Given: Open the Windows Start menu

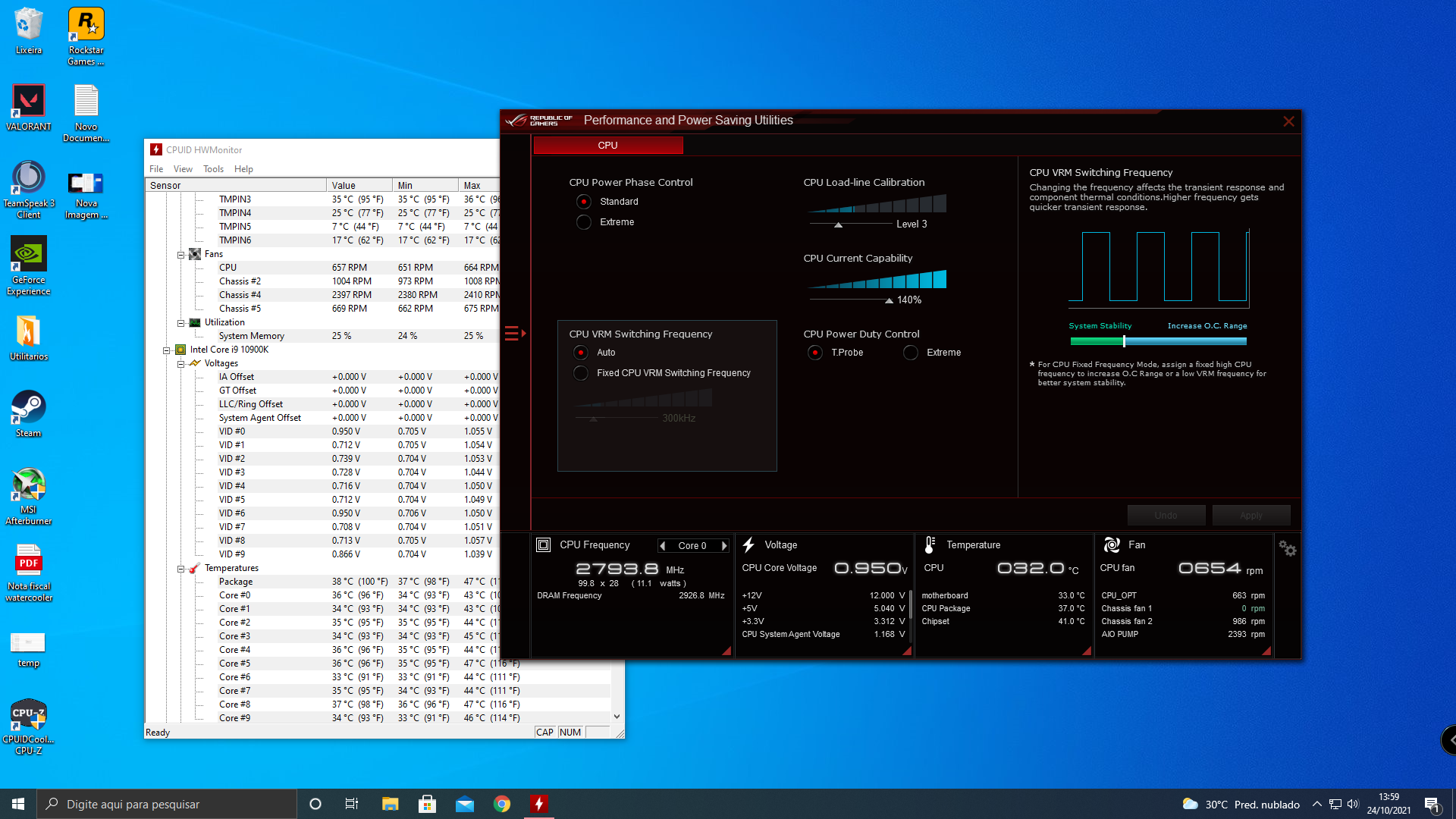Looking at the screenshot, I should click(x=18, y=804).
